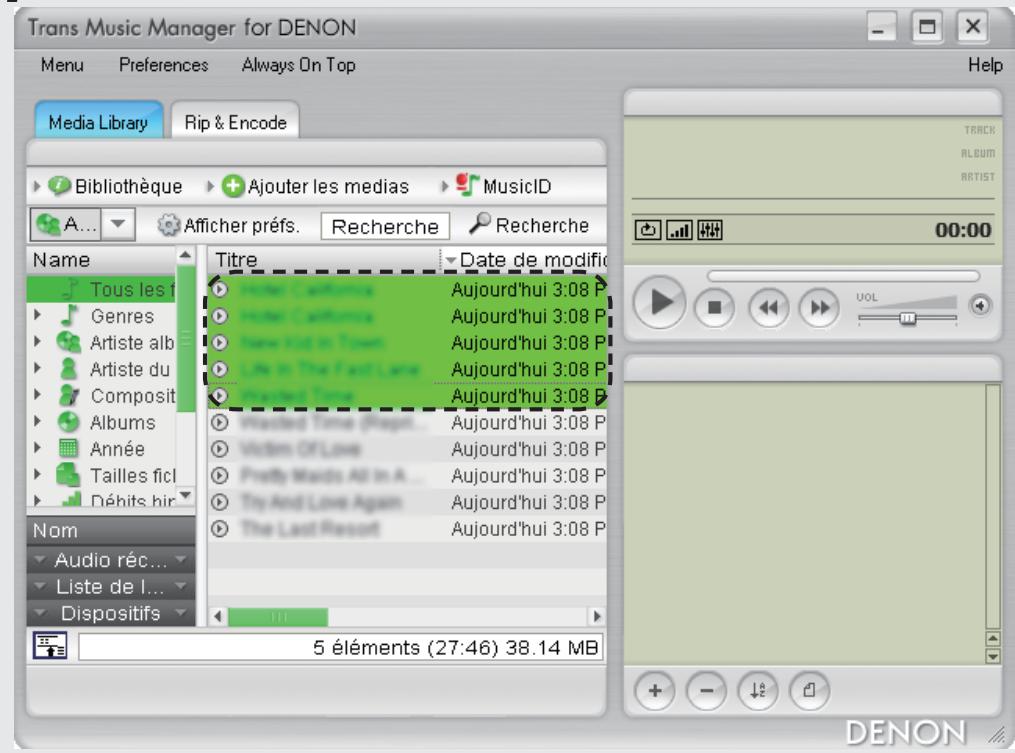Open the Preferences menu
This screenshot has height=753, width=1015.
pos(164,65)
